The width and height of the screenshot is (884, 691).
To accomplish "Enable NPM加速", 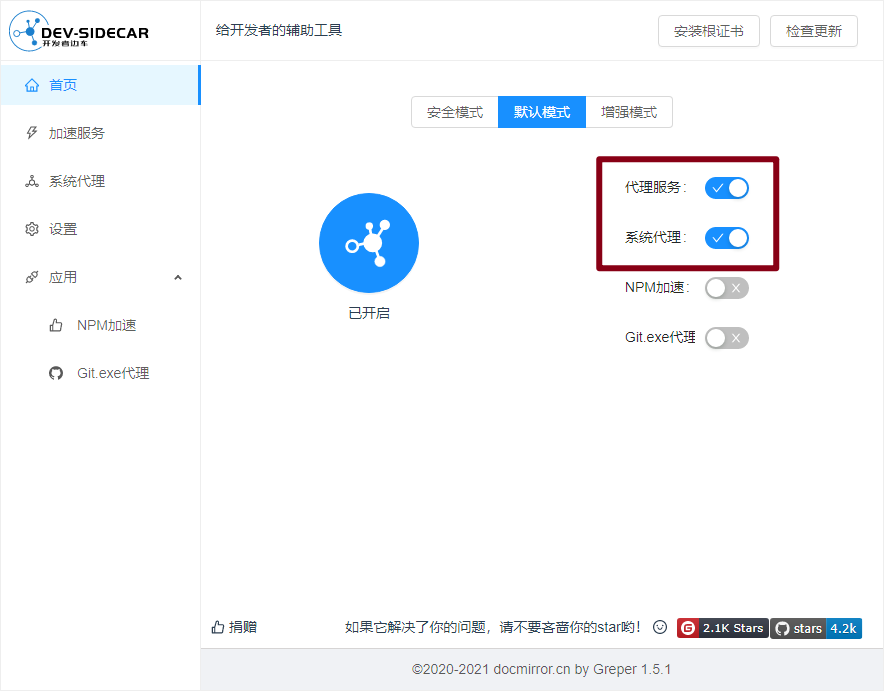I will 726,288.
